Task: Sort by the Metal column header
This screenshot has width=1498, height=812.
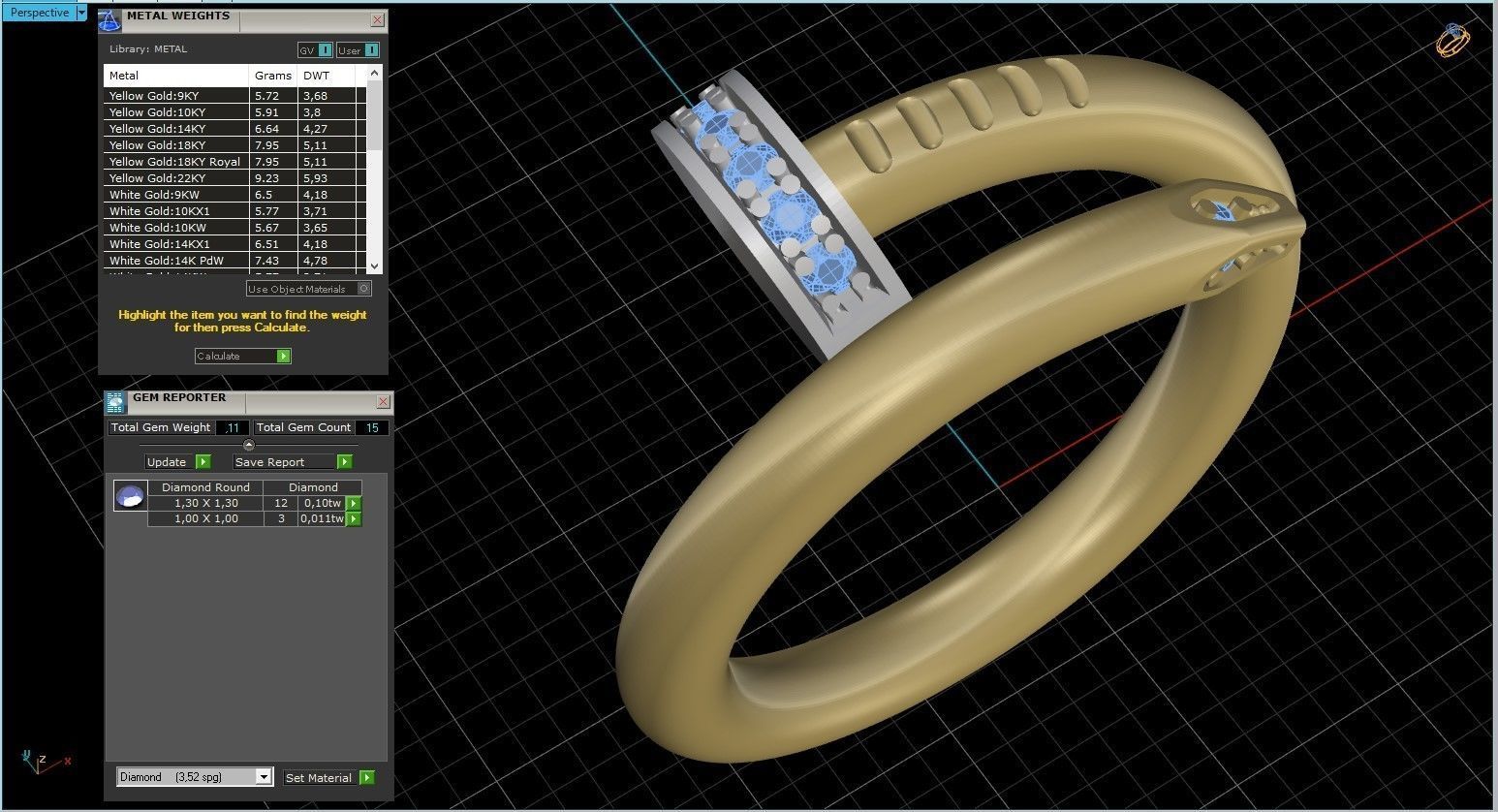Action: [176, 76]
